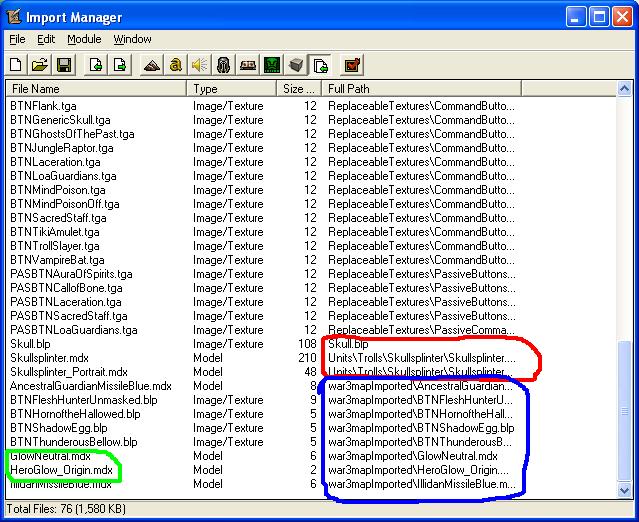
Task: Click the Import File toolbar icon
Action: pos(95,65)
